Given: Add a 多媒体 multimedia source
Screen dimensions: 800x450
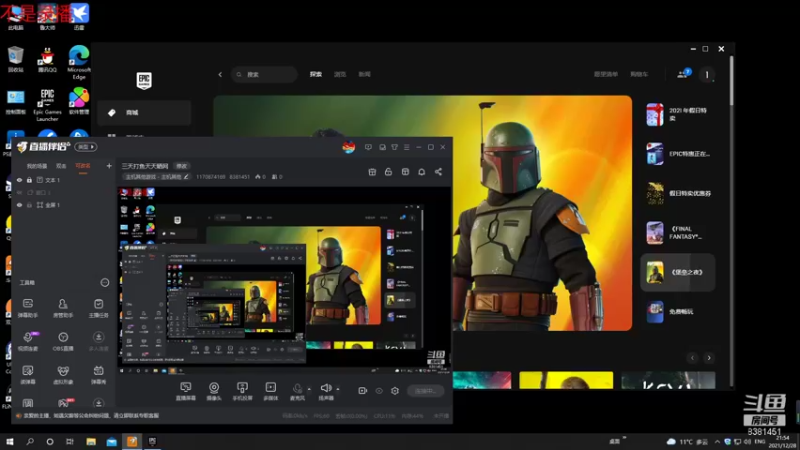Looking at the screenshot, I should click(x=270, y=391).
